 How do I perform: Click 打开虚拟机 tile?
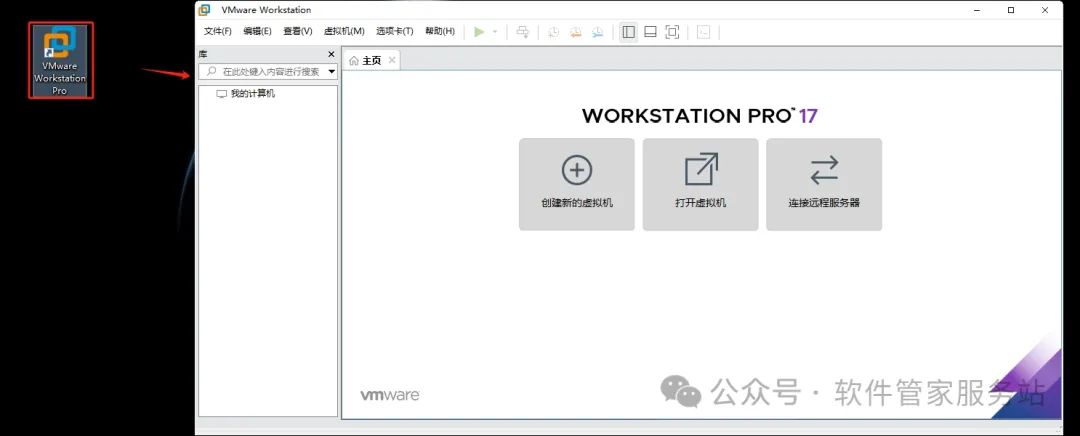[x=700, y=184]
